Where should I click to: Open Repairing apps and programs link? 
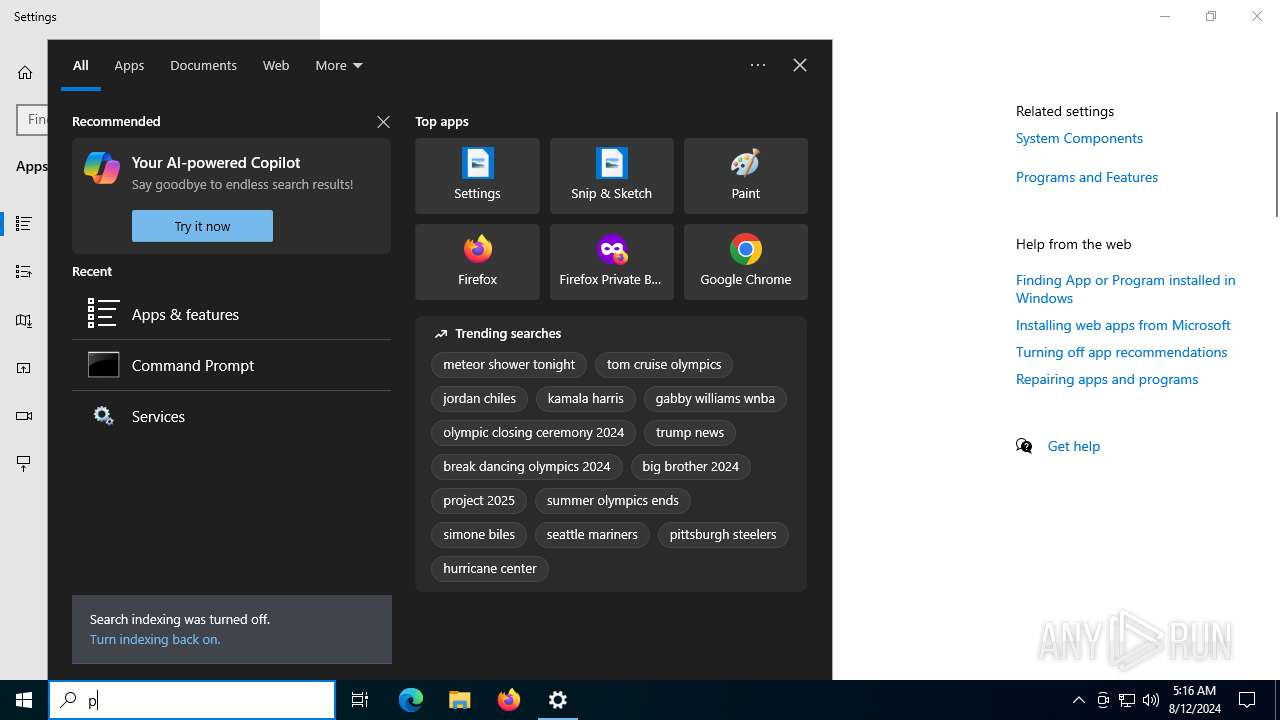point(1107,379)
